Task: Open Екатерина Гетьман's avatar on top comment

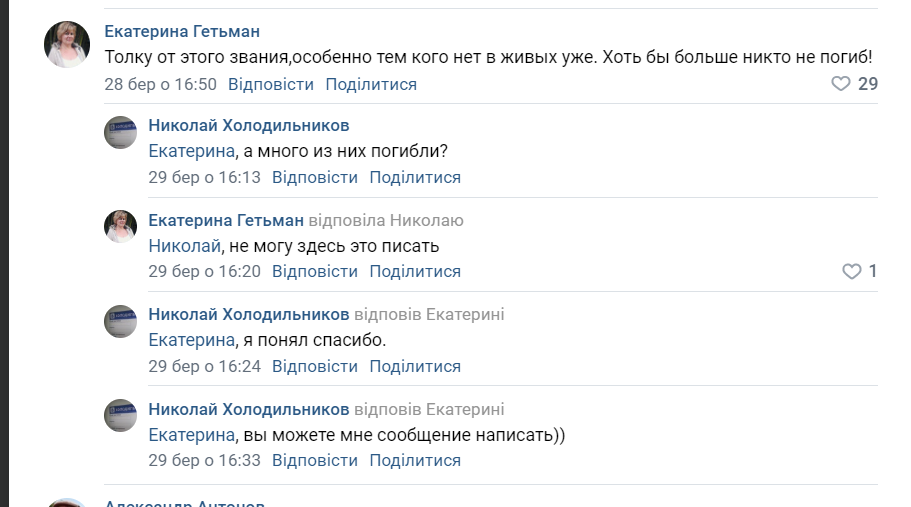Action: (x=68, y=44)
